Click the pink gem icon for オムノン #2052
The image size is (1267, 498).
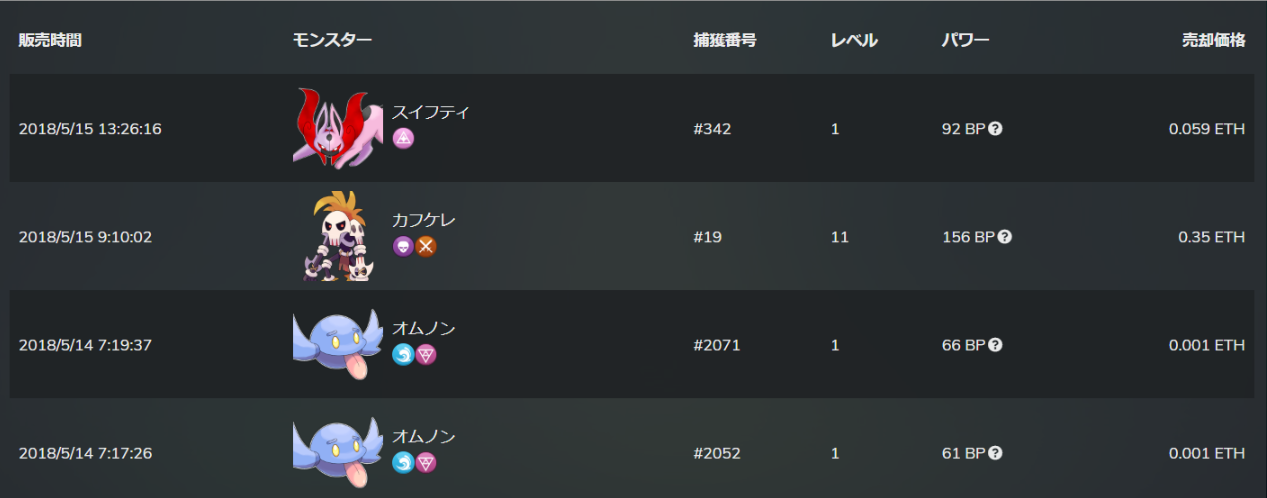427,462
